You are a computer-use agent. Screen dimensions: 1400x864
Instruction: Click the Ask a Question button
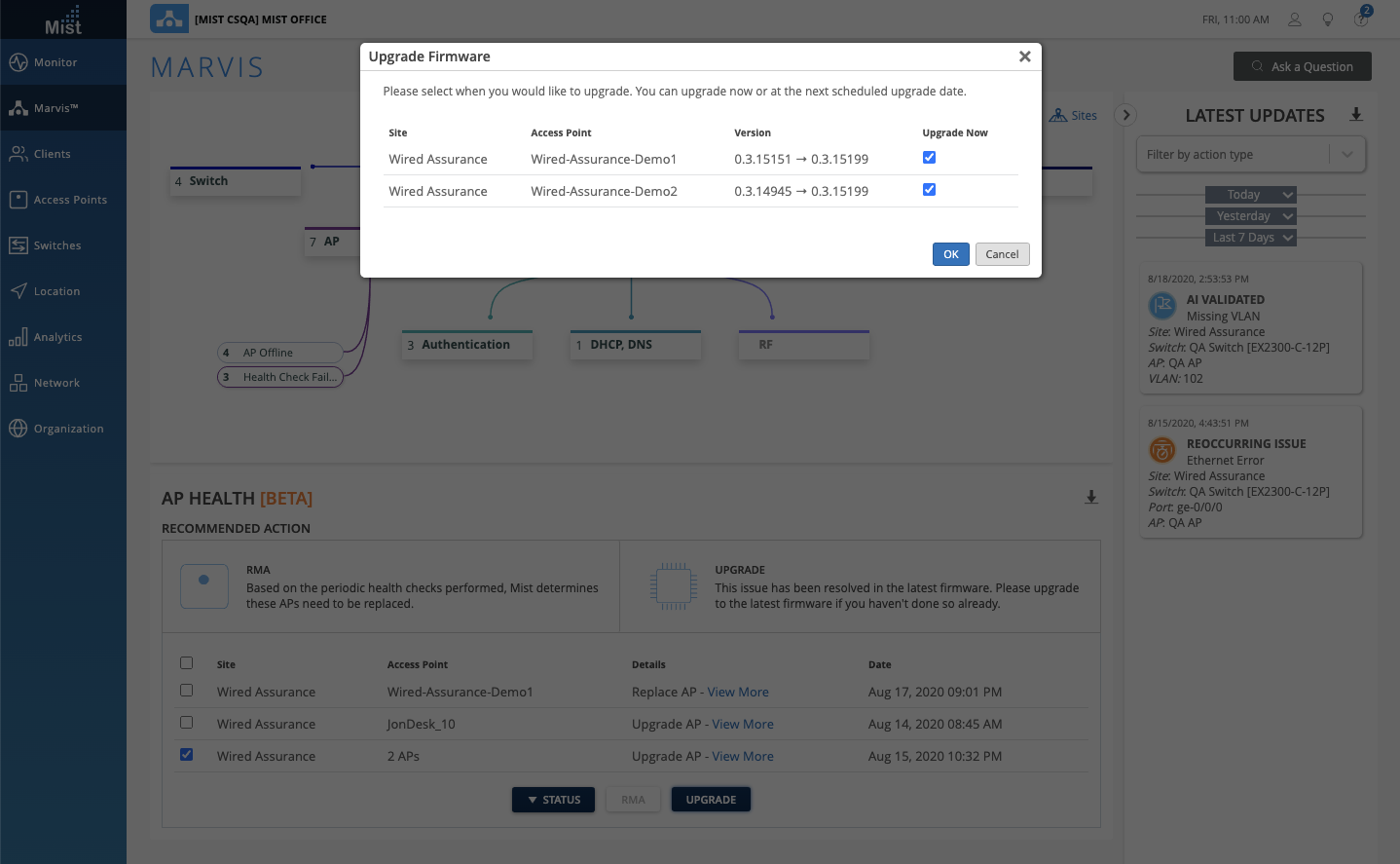(x=1303, y=66)
